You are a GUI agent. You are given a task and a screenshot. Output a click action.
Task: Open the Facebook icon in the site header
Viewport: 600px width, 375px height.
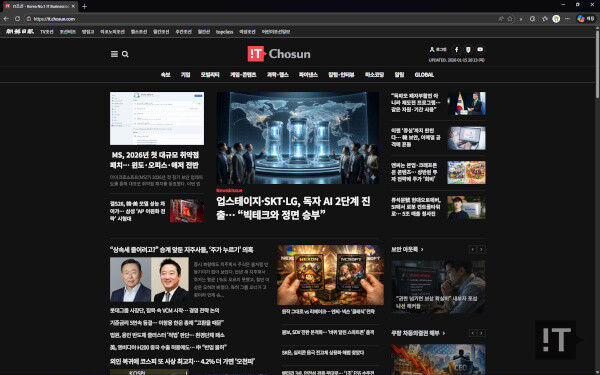(x=456, y=49)
